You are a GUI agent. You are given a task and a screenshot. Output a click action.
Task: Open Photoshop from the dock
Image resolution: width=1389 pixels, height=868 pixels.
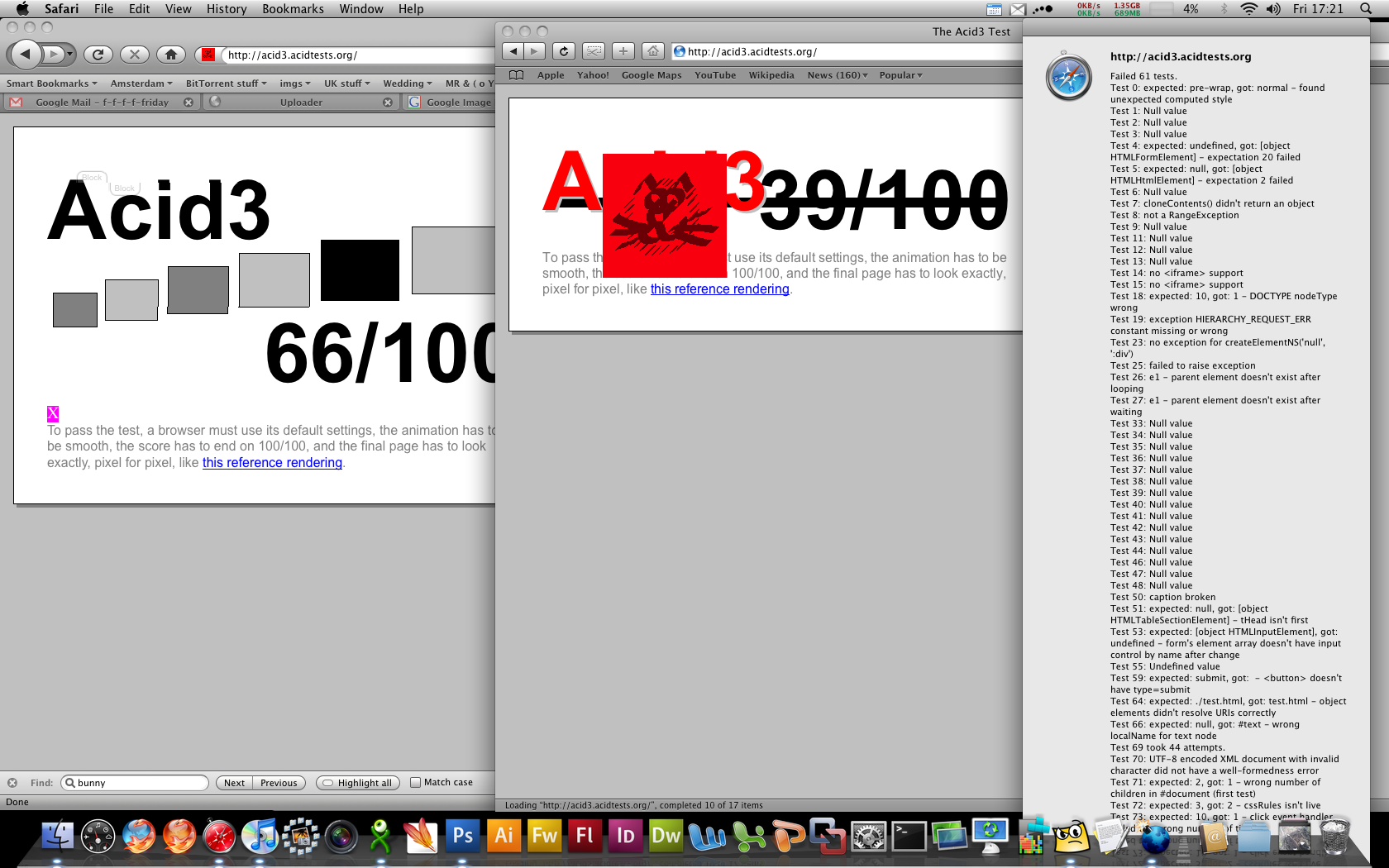tap(463, 836)
